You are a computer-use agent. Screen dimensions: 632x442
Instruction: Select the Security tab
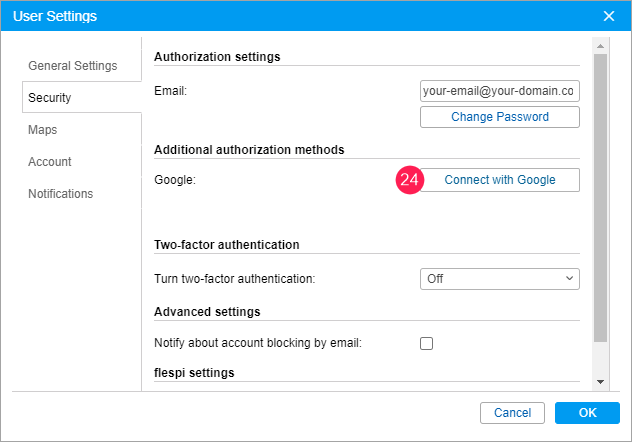point(50,98)
